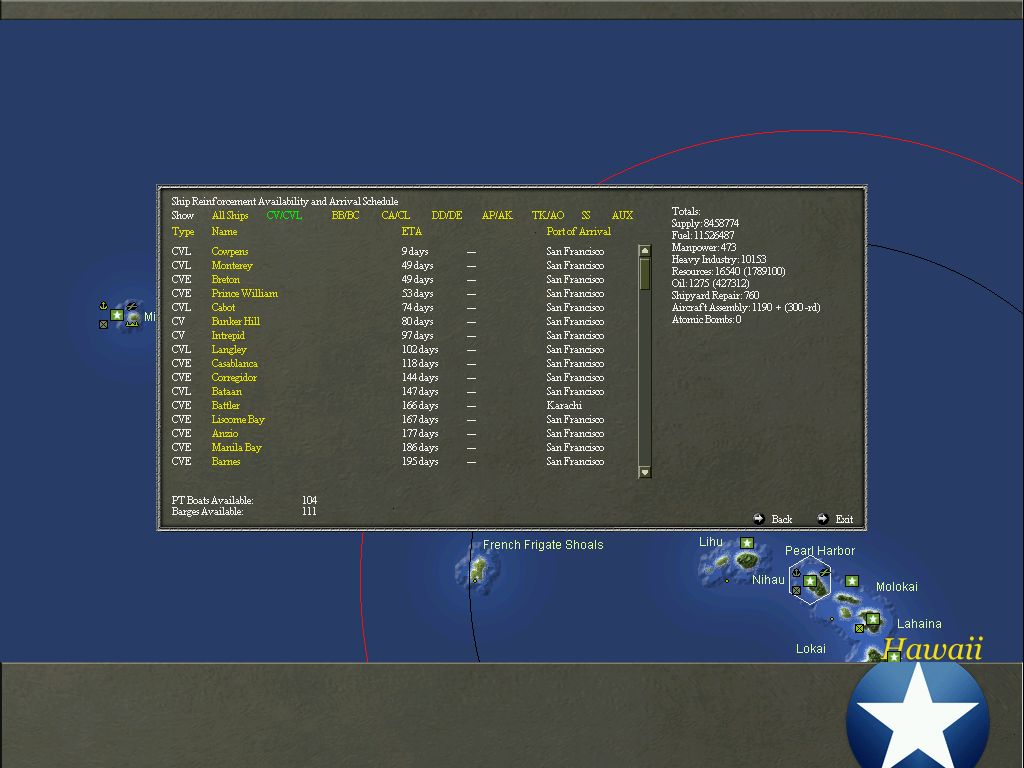
Task: Click the airfield icon at the left-edge island base
Action: (131, 306)
